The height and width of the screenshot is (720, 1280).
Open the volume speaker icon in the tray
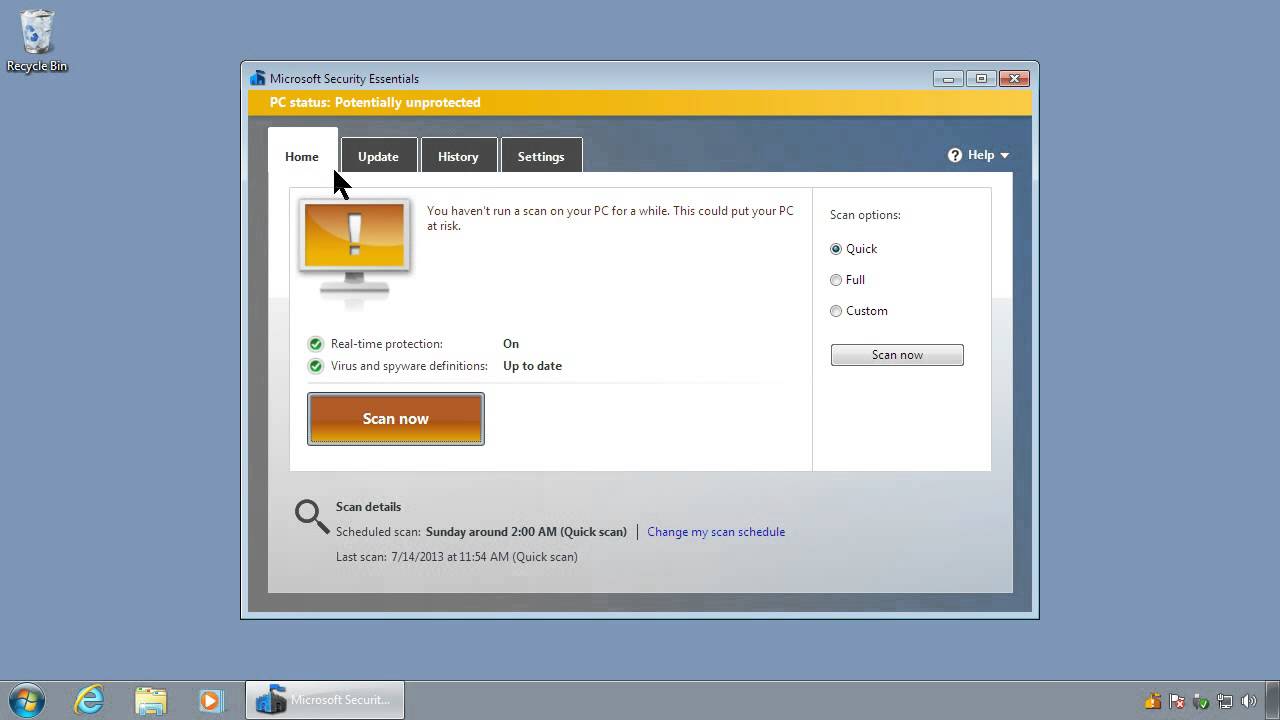[1250, 701]
